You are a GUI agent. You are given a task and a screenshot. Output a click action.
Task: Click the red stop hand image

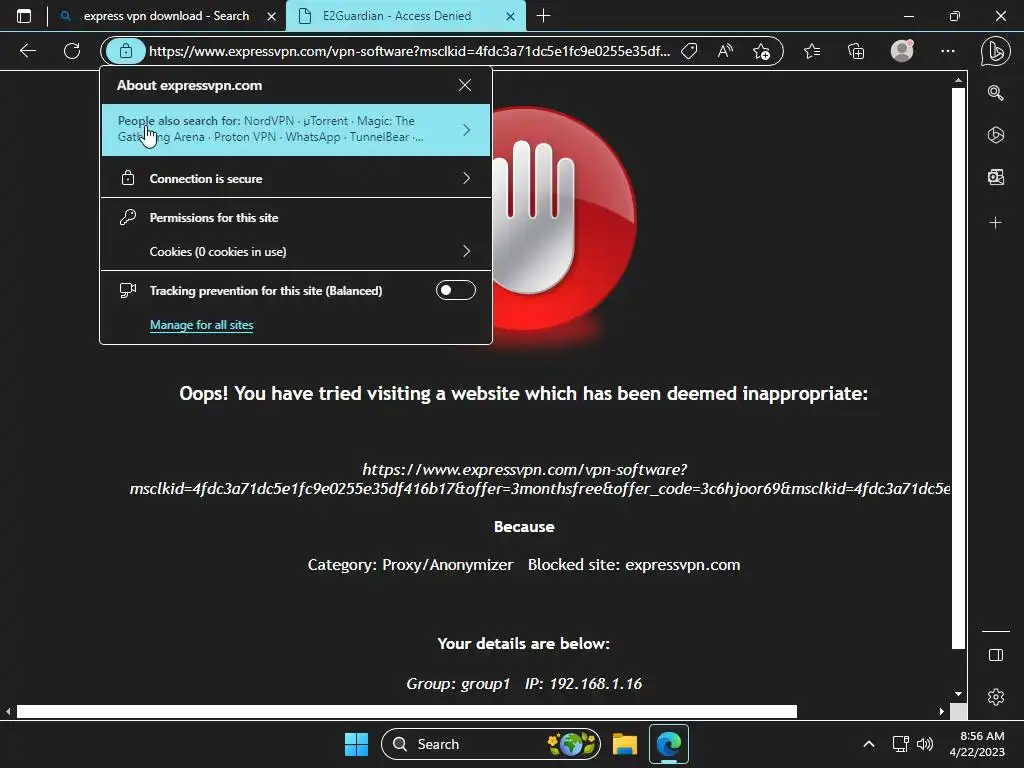pos(565,219)
